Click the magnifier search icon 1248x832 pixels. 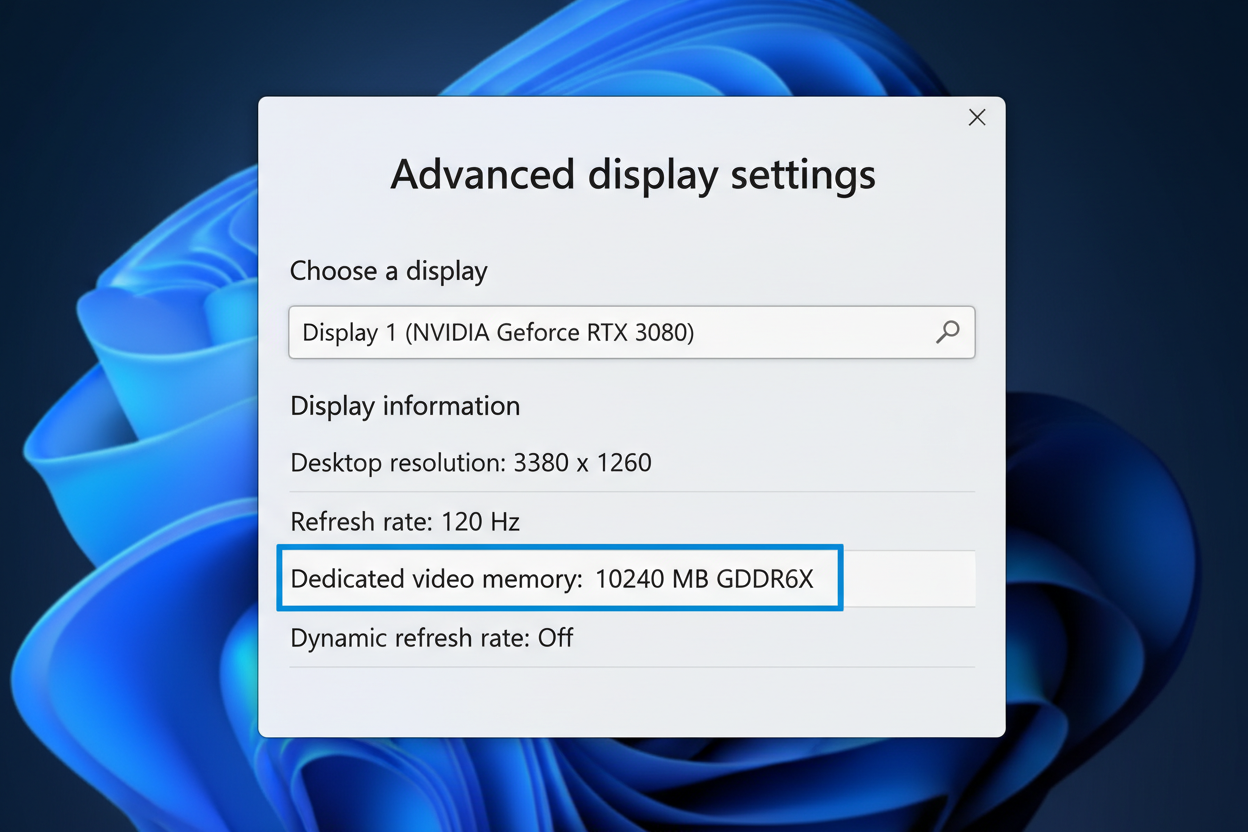click(947, 332)
